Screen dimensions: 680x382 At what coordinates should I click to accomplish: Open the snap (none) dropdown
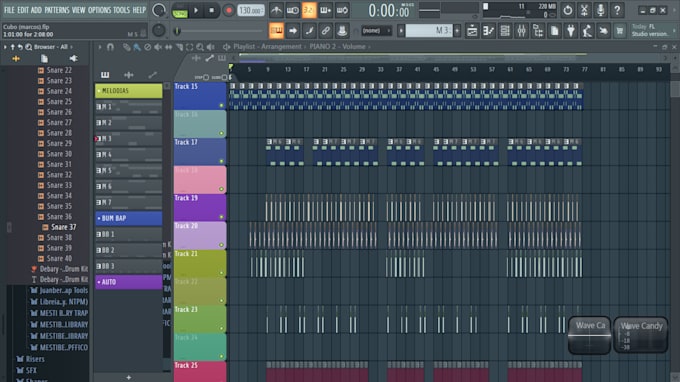point(376,31)
